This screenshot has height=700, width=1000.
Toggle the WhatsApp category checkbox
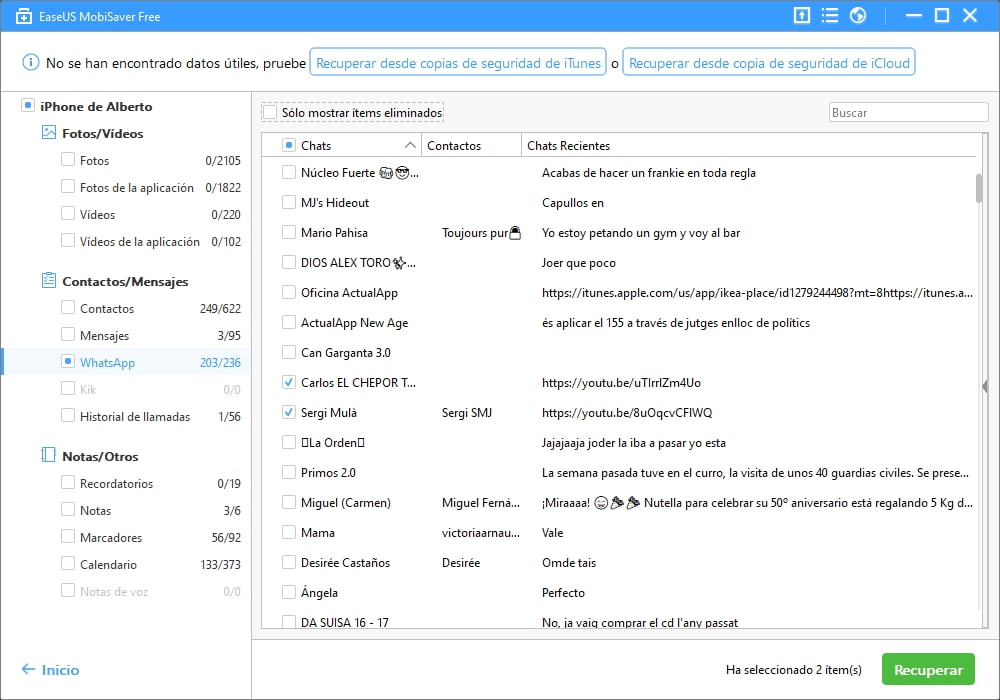point(68,361)
